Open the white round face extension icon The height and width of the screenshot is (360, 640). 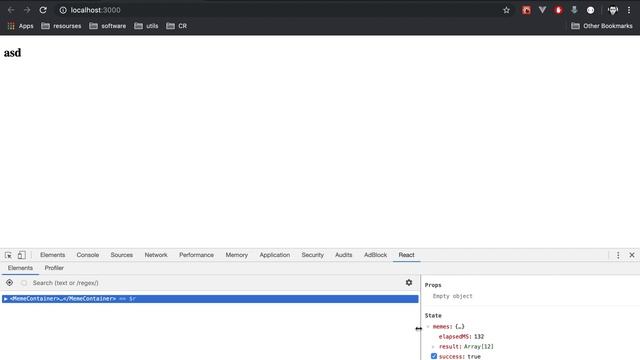[x=590, y=10]
